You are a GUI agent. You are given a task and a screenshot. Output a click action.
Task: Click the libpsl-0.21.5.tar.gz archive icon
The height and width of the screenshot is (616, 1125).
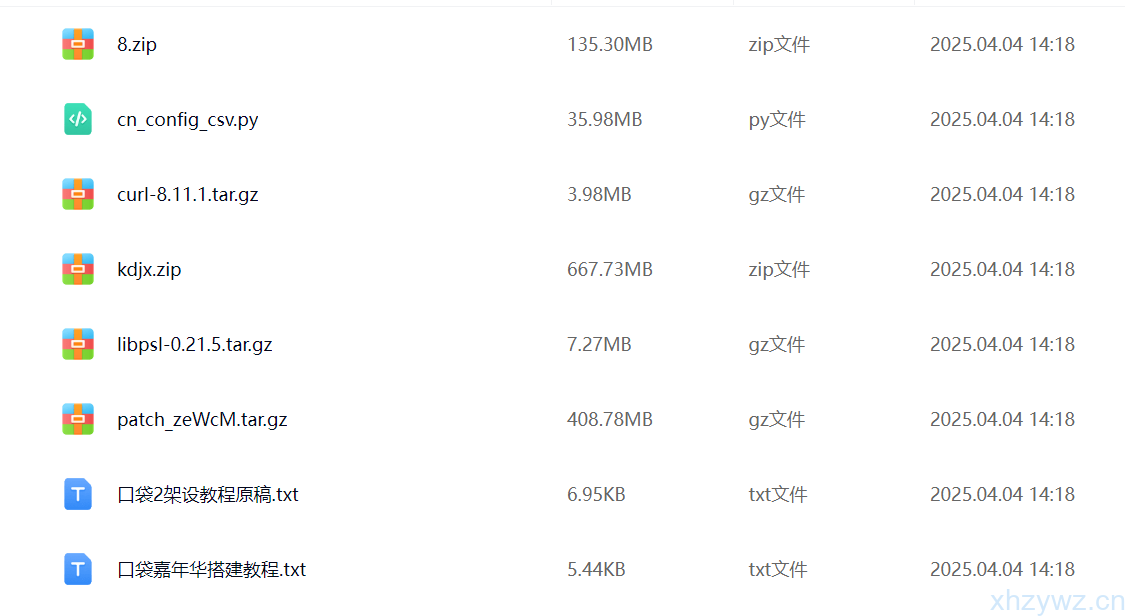click(78, 344)
